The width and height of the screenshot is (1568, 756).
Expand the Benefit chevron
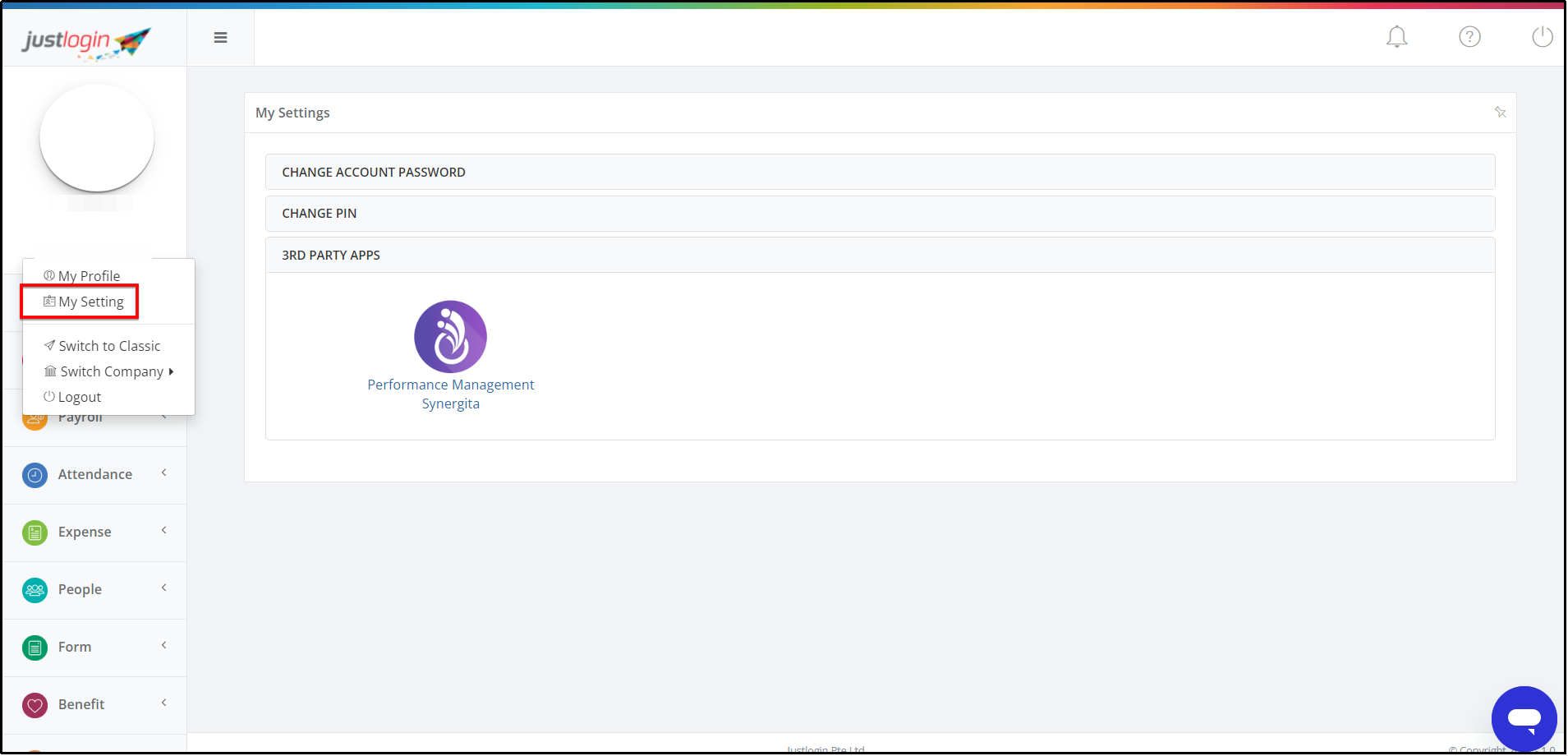click(x=164, y=703)
